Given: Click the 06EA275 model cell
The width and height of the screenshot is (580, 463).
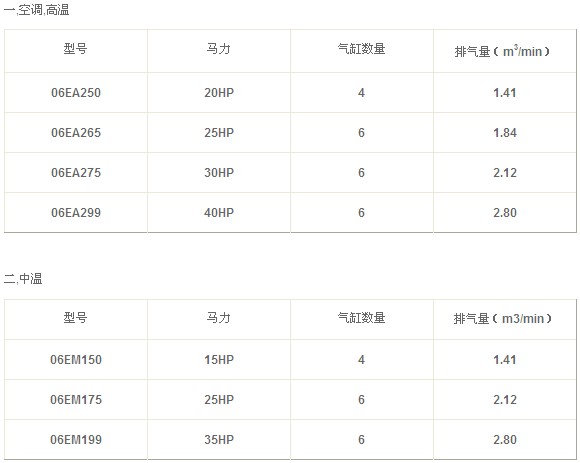Looking at the screenshot, I should [x=76, y=172].
